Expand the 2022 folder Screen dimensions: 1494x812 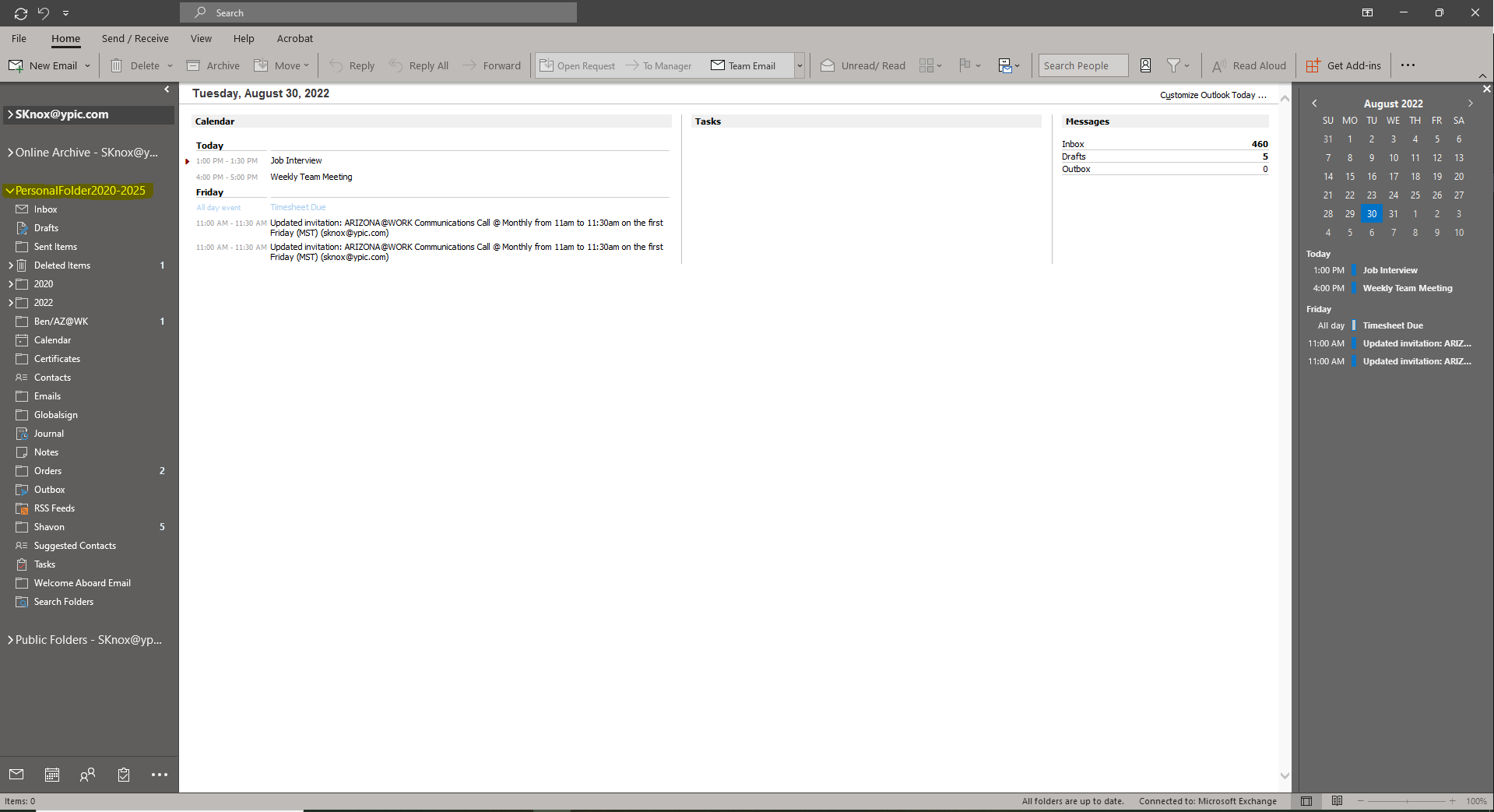tap(11, 303)
